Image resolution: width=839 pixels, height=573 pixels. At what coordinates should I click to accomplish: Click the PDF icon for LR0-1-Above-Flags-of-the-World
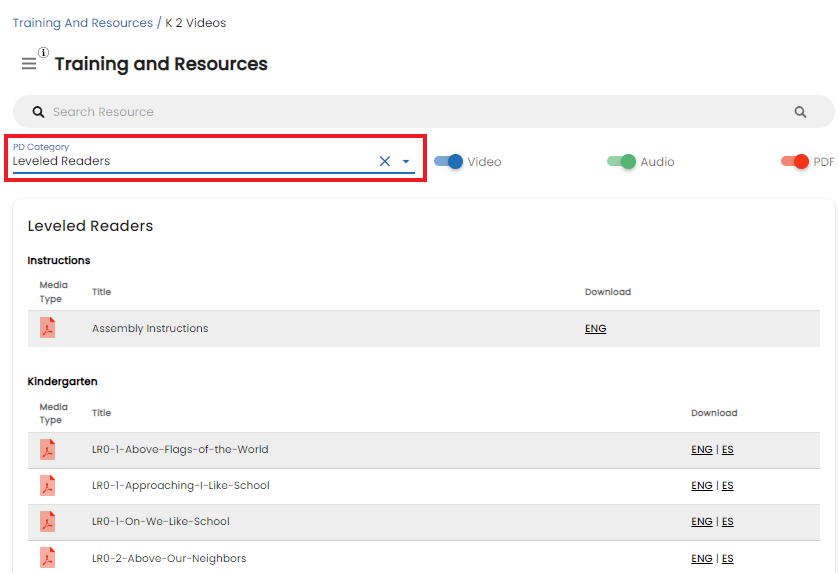(48, 449)
